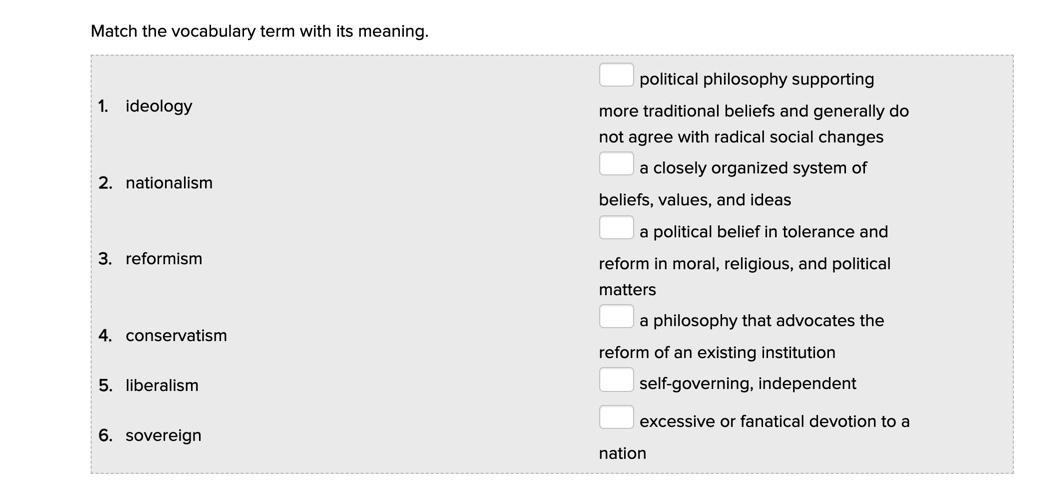Click the answer box for 'self-governing, independent'
The height and width of the screenshot is (503, 1050).
pos(616,380)
